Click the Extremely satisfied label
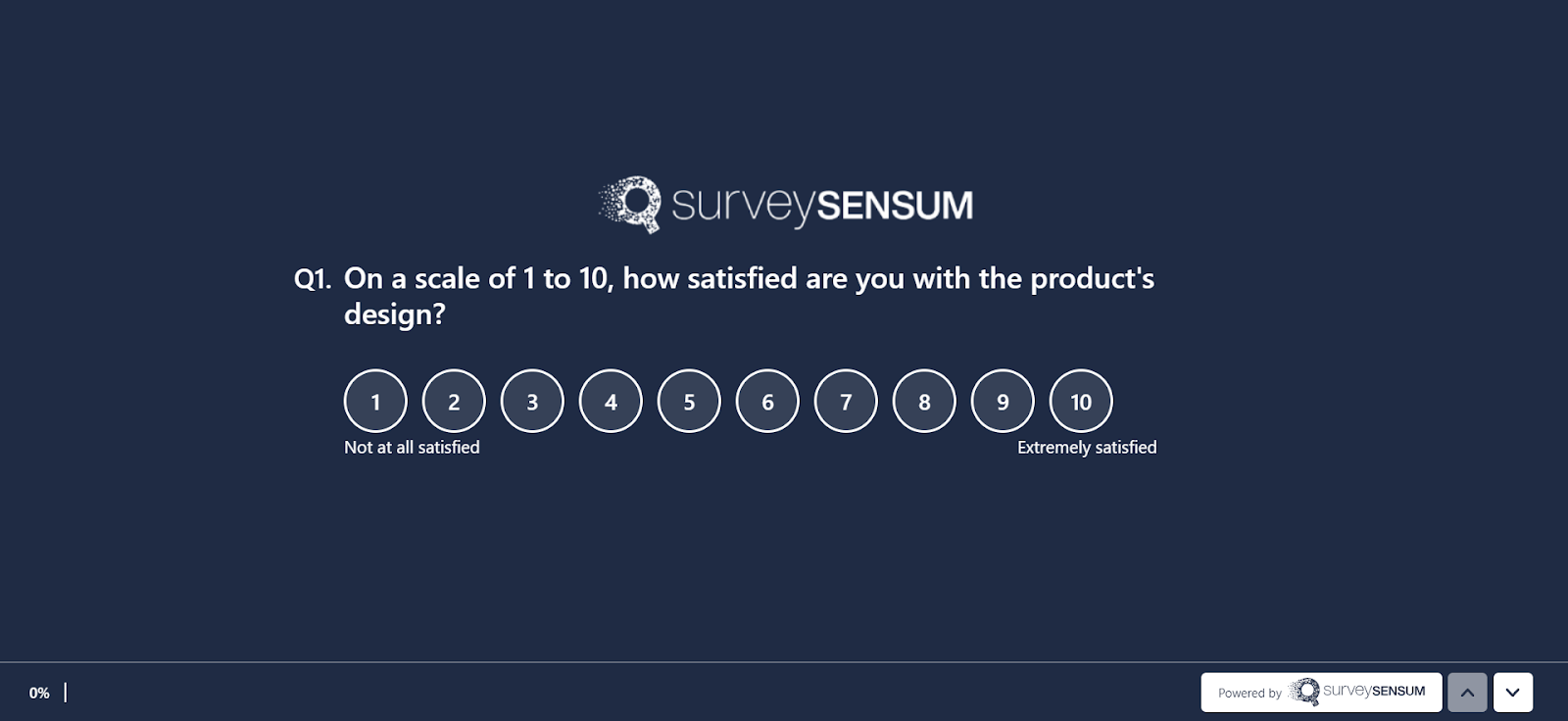Viewport: 1568px width, 721px height. pyautogui.click(x=1086, y=447)
